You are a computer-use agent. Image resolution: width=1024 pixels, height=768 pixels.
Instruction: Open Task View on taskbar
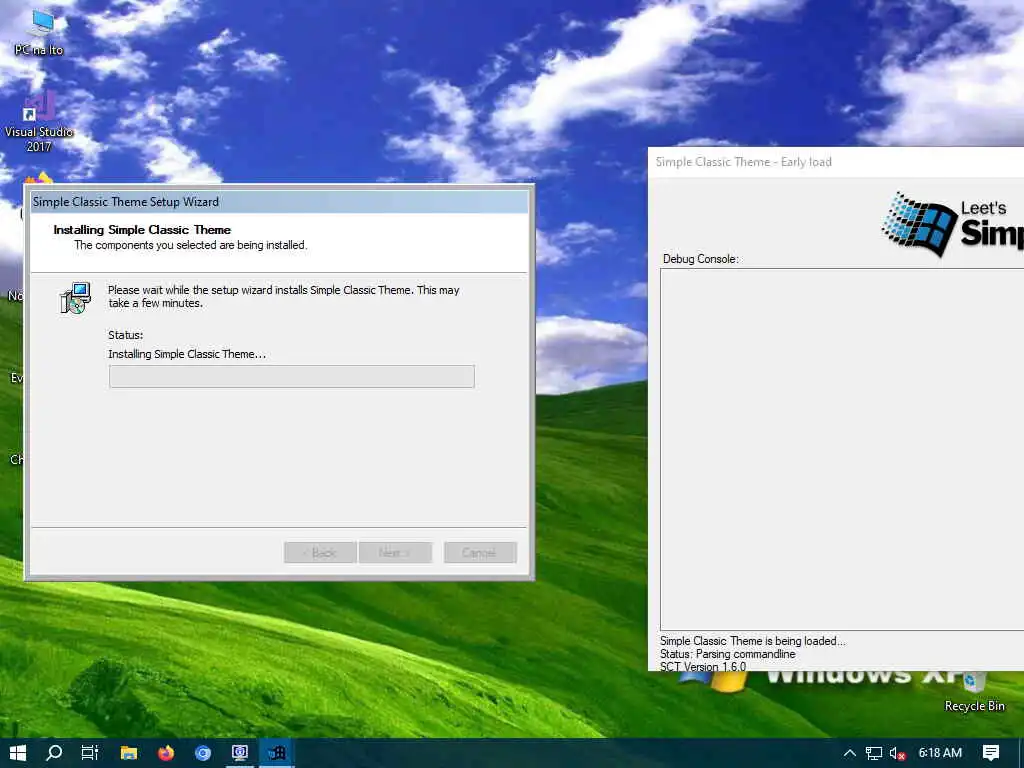[90, 753]
